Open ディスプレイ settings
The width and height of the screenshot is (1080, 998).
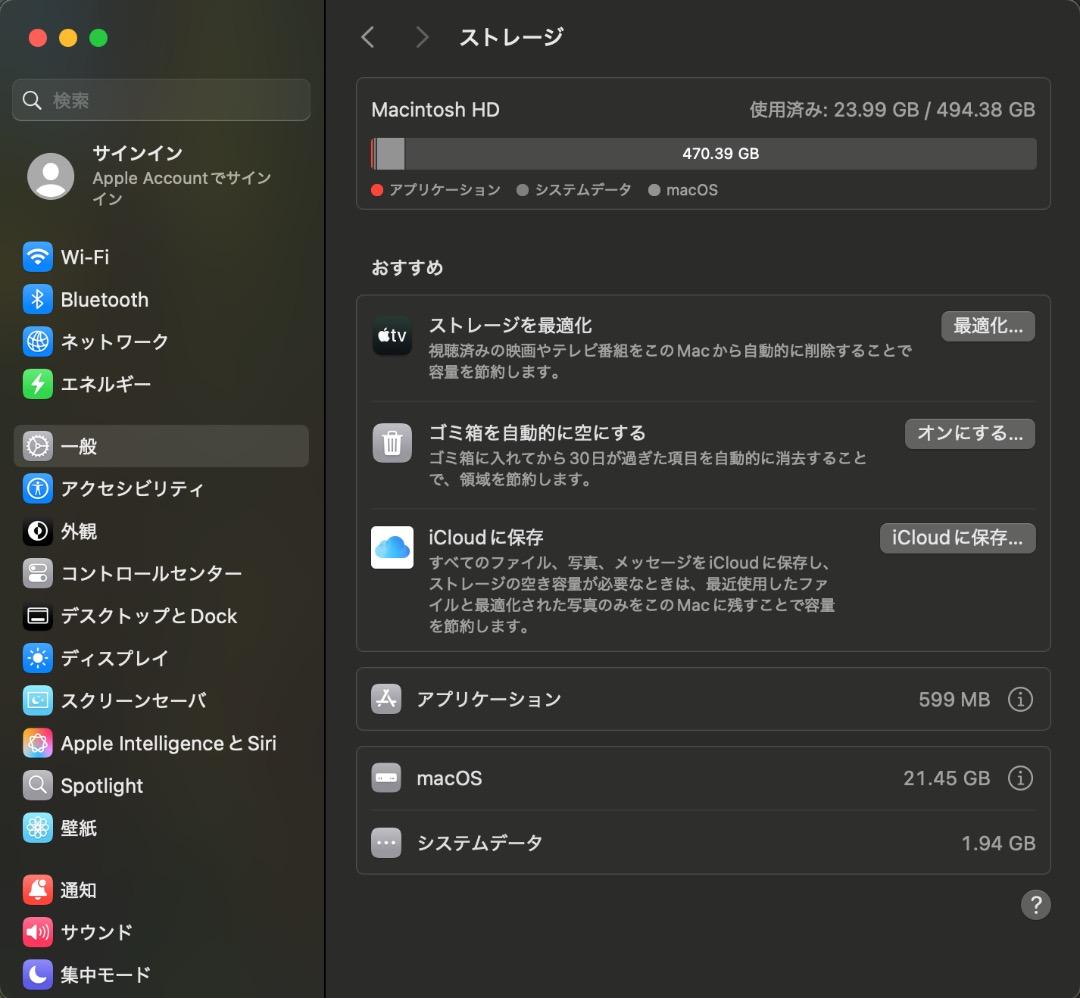click(x=161, y=658)
